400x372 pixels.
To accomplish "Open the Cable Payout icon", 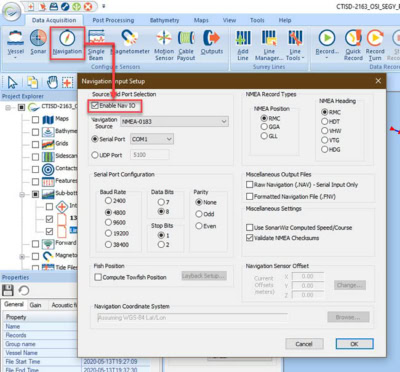I will pos(186,37).
